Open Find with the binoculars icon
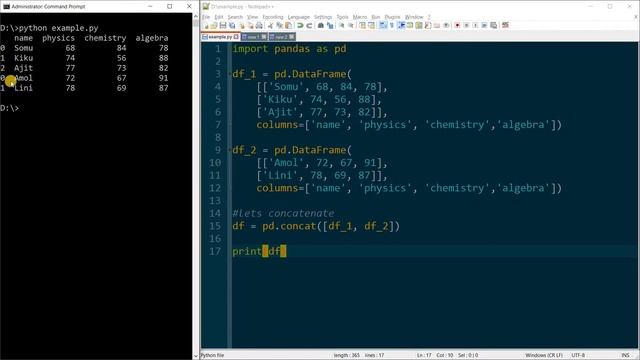The image size is (640, 360). click(x=320, y=25)
